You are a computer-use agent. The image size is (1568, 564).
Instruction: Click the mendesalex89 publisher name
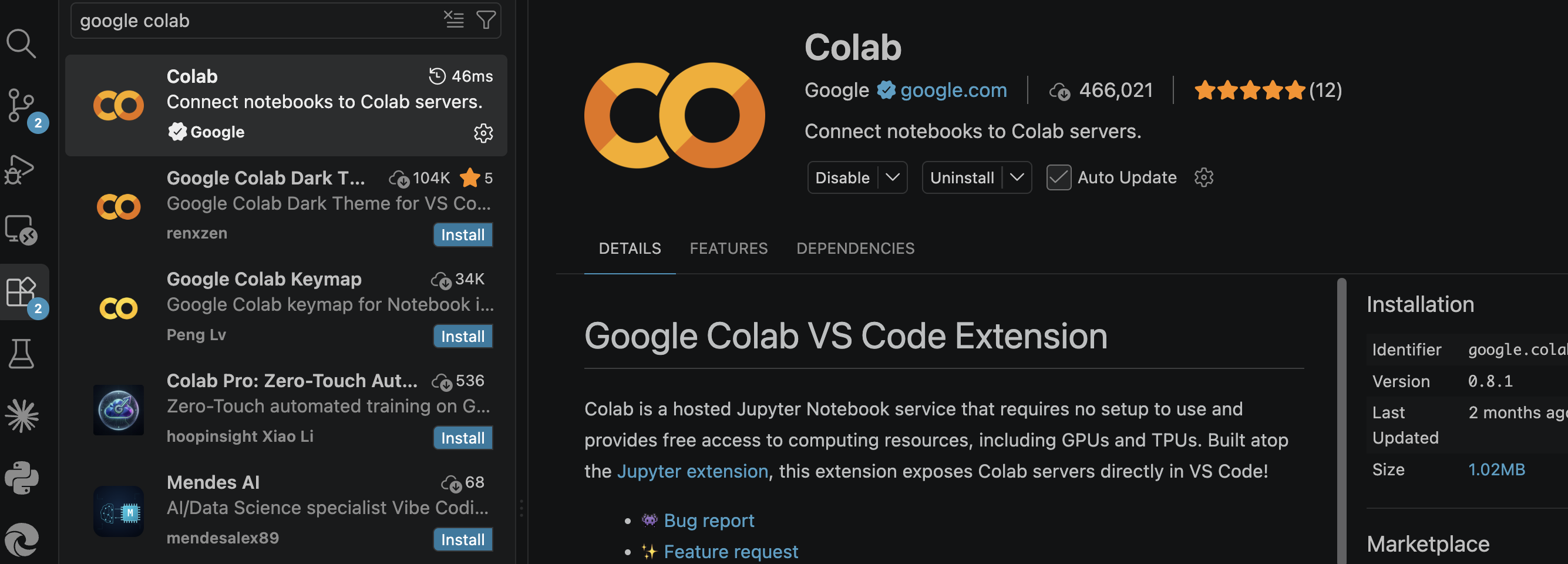(223, 538)
